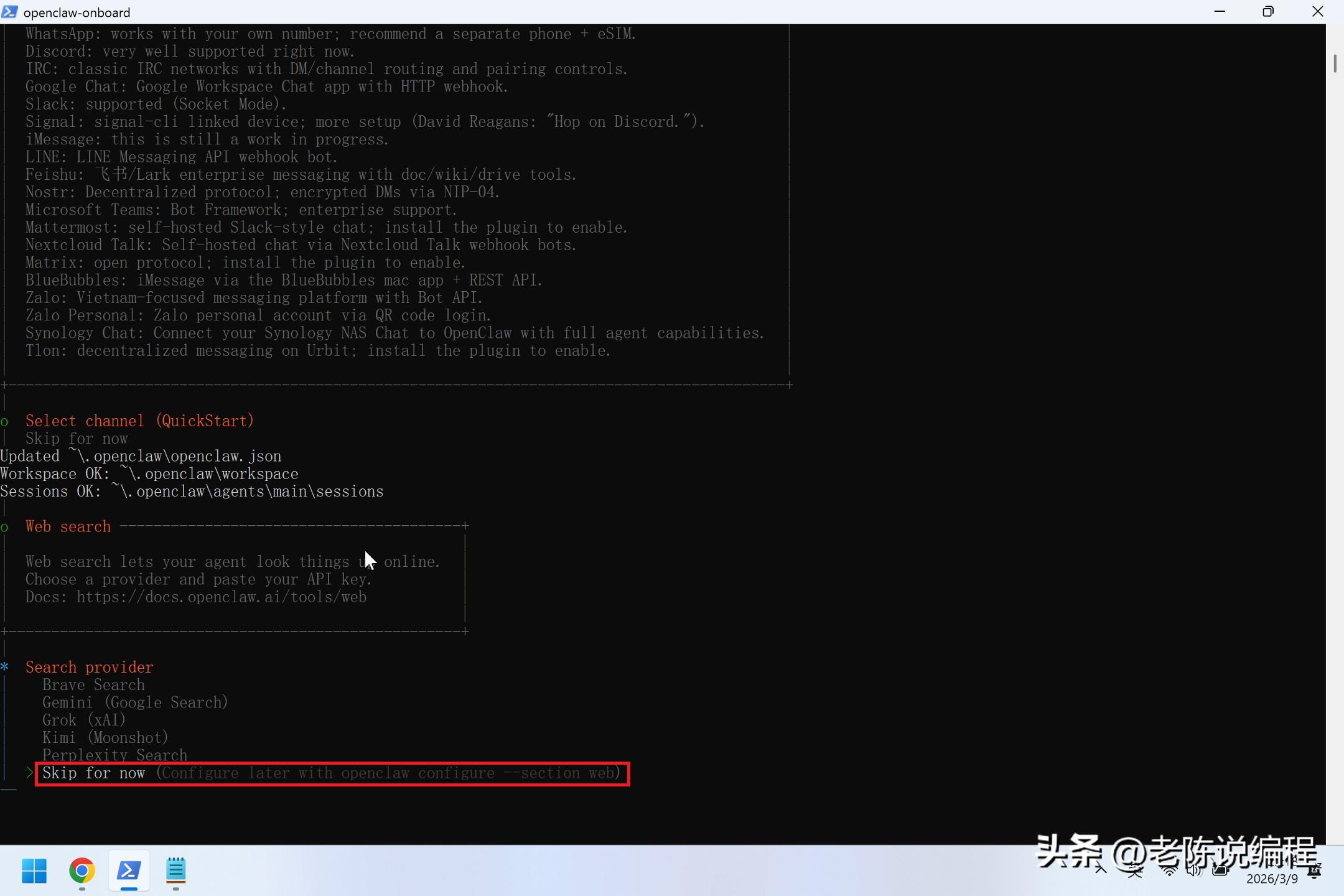
Task: Open Google Chrome from the taskbar
Action: [82, 870]
